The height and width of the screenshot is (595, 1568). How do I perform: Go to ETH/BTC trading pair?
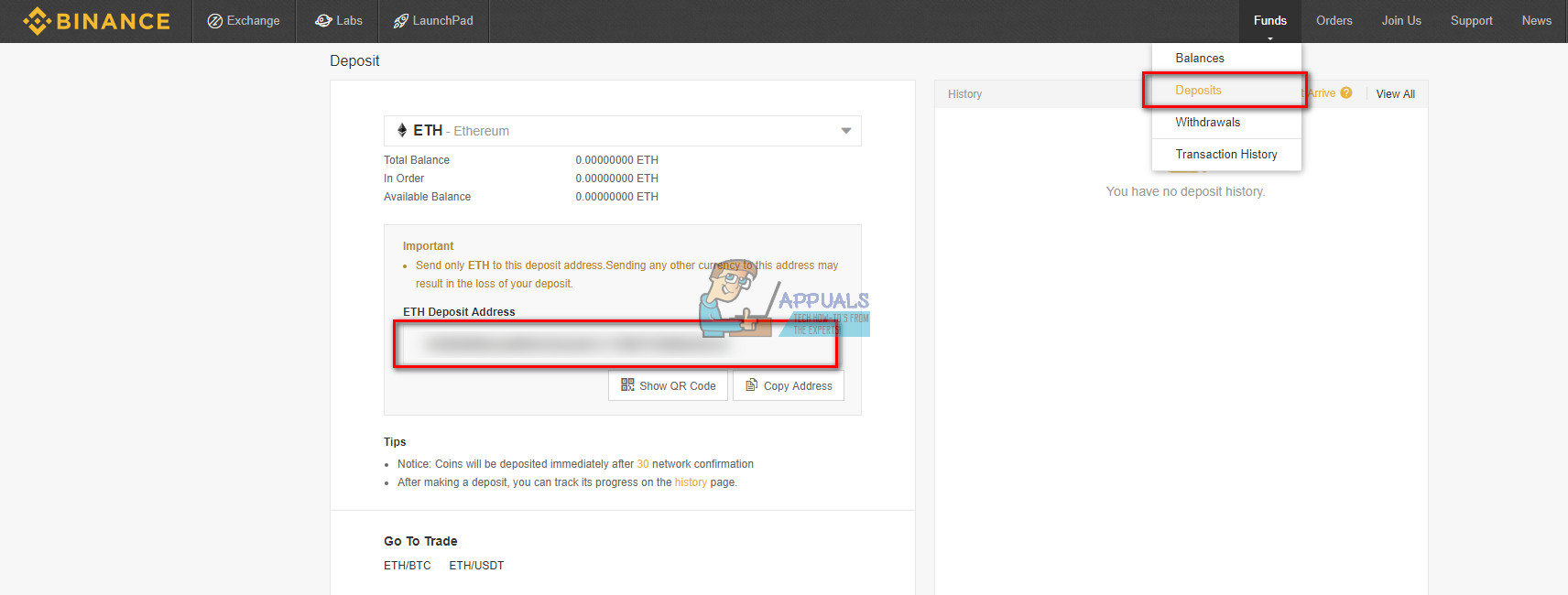(x=407, y=566)
